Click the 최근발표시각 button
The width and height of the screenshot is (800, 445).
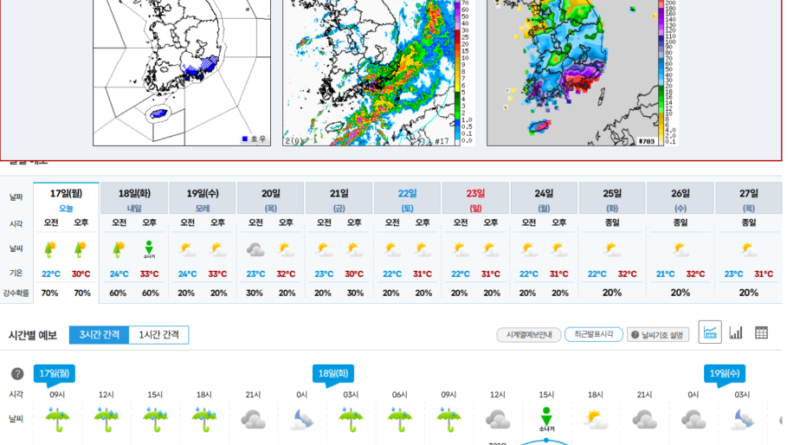click(593, 334)
